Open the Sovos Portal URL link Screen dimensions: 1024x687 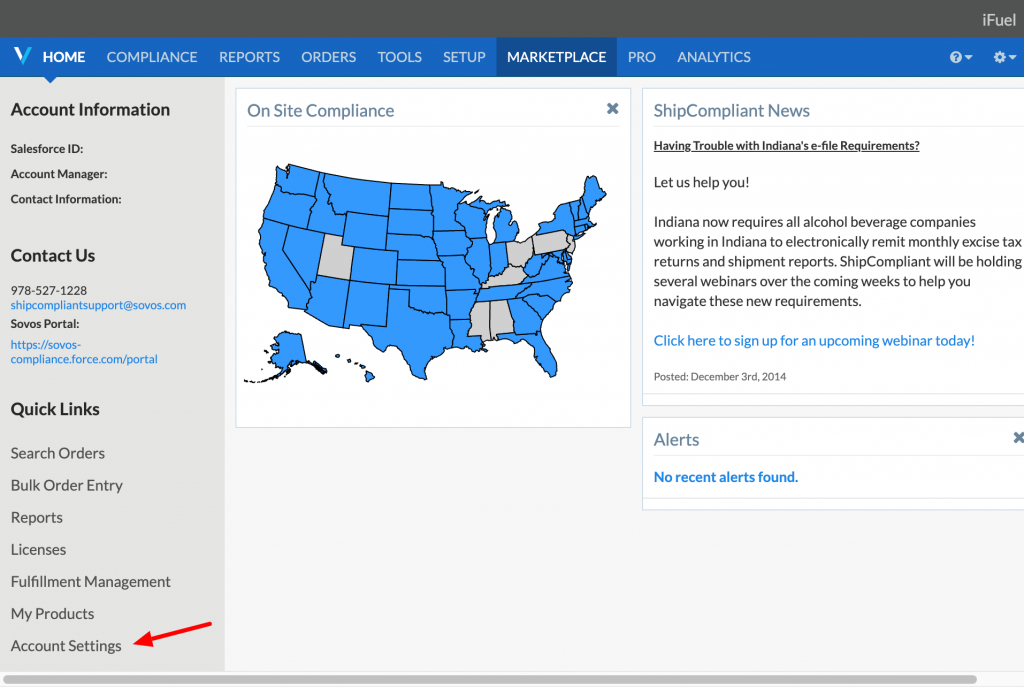[84, 352]
